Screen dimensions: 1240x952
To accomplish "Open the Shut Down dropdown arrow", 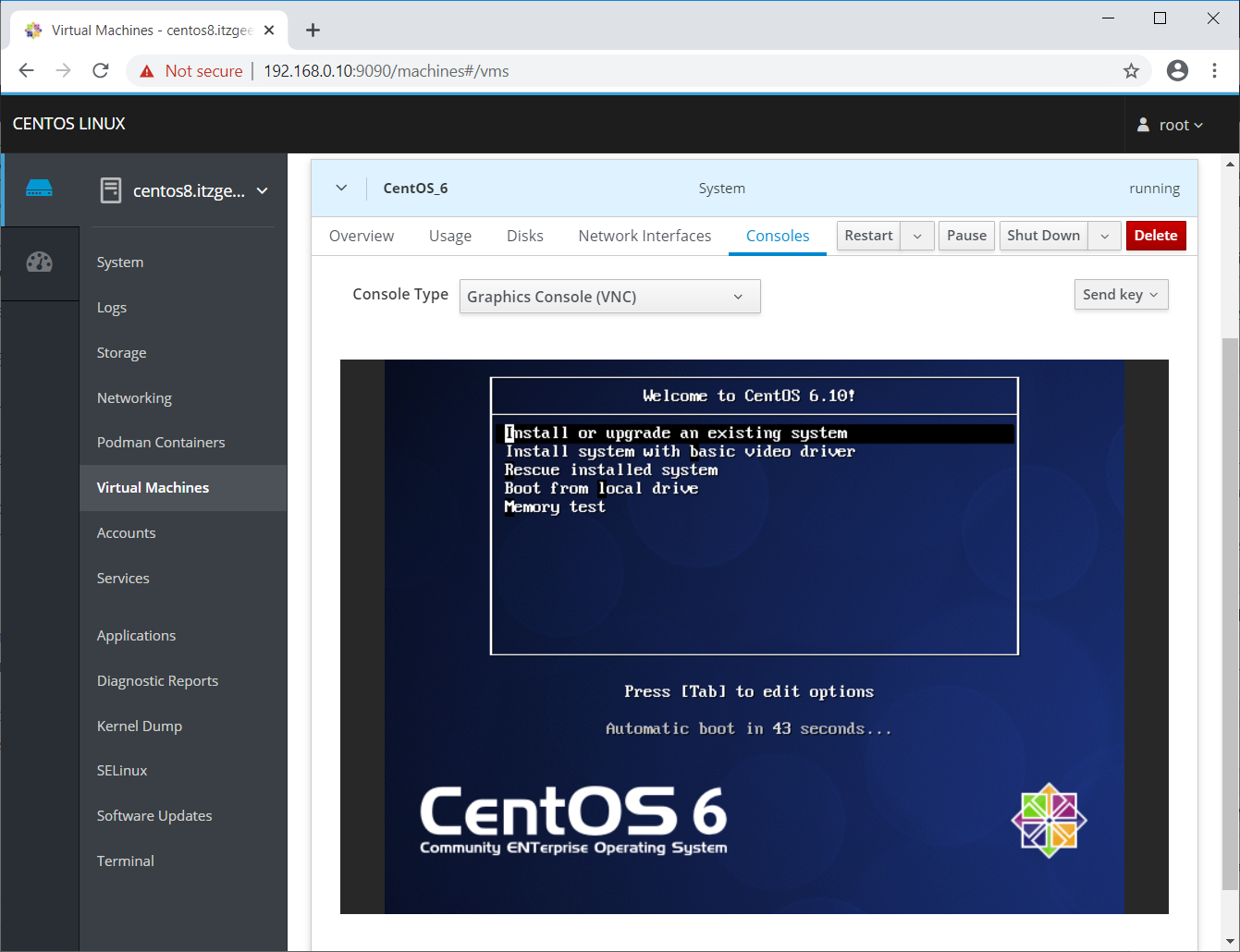I will click(1105, 236).
